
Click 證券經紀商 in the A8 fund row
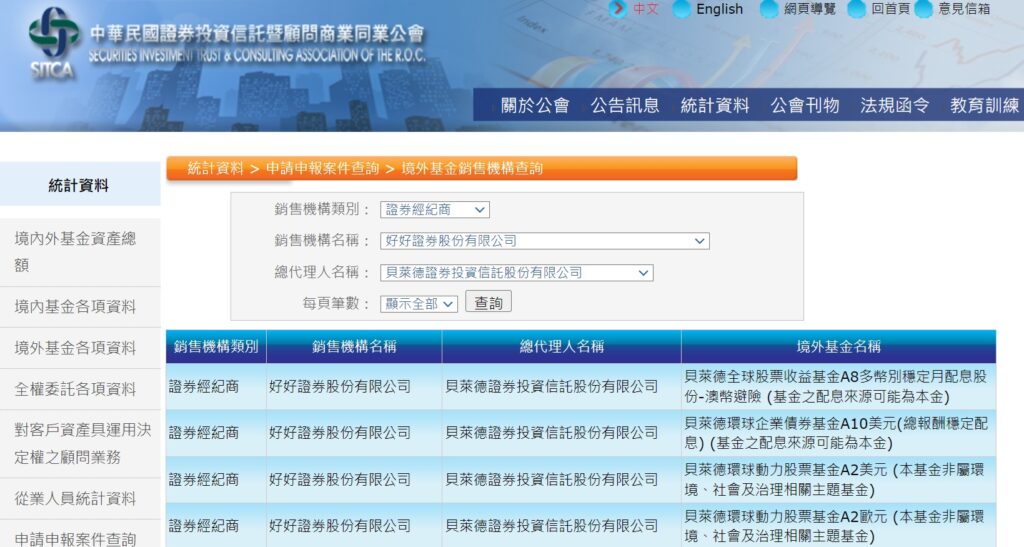204,386
